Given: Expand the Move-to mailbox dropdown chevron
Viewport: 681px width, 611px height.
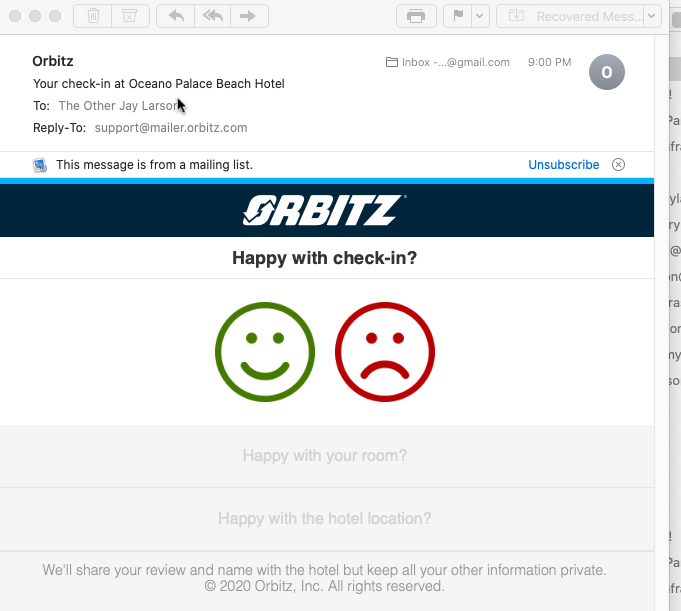Looking at the screenshot, I should [652, 16].
